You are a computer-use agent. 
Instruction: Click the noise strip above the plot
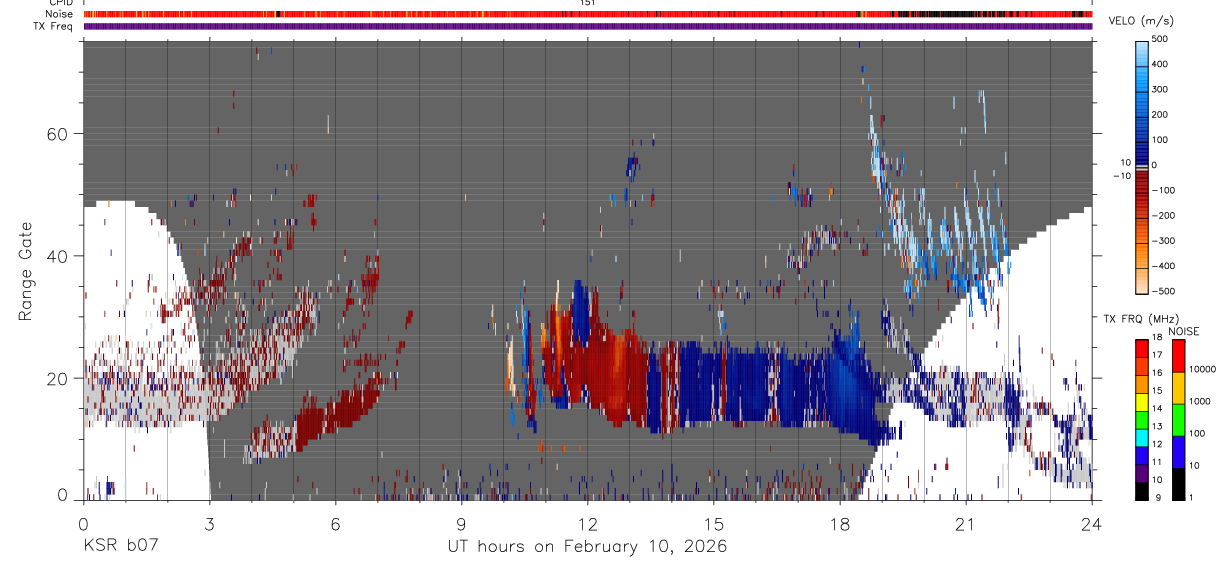pos(588,15)
